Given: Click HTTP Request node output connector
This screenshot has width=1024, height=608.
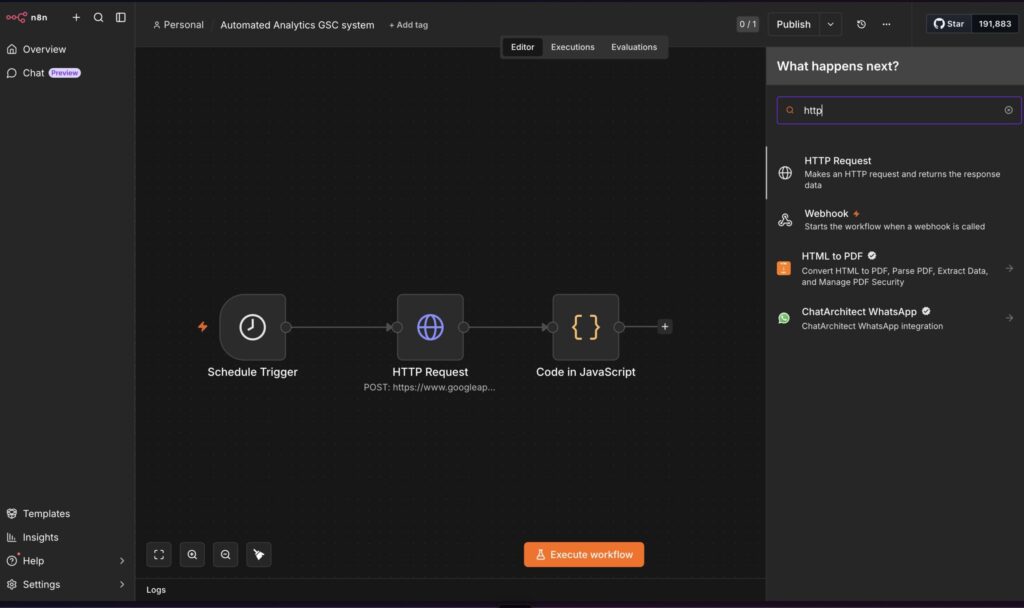Looking at the screenshot, I should [464, 327].
